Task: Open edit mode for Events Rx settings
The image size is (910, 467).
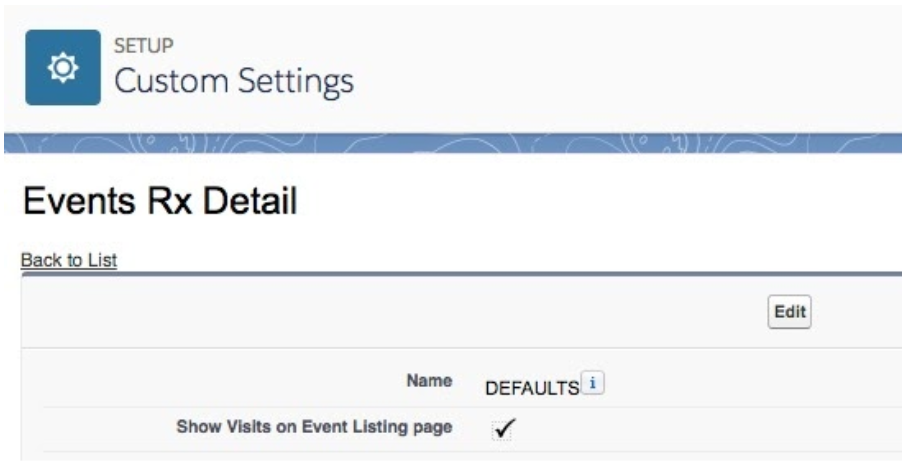Action: click(x=789, y=312)
